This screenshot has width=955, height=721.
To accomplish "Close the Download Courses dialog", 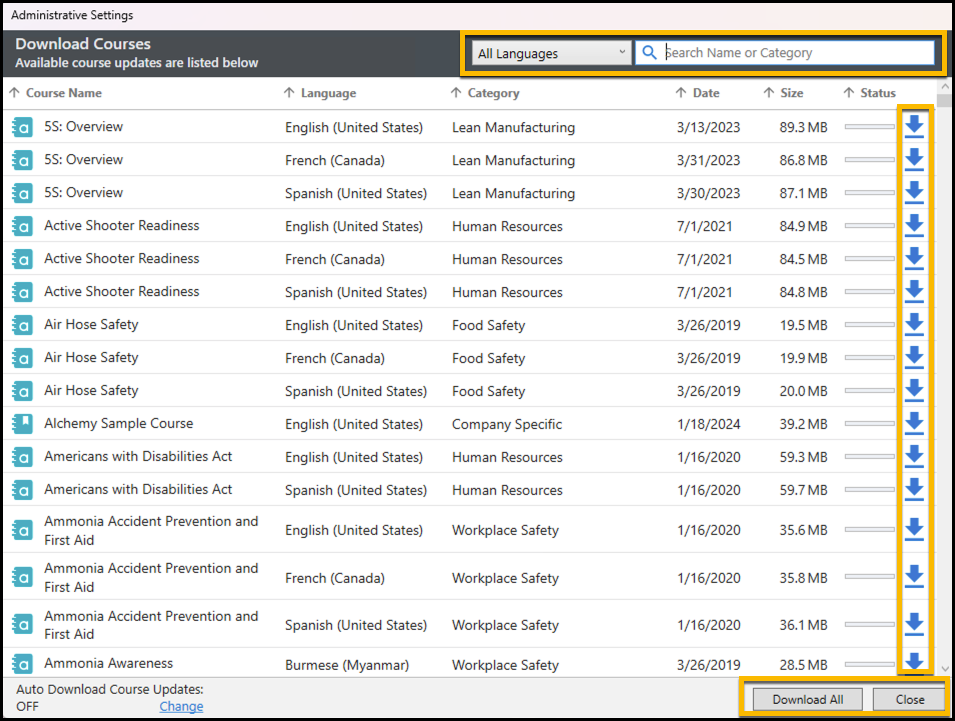I will (x=908, y=698).
